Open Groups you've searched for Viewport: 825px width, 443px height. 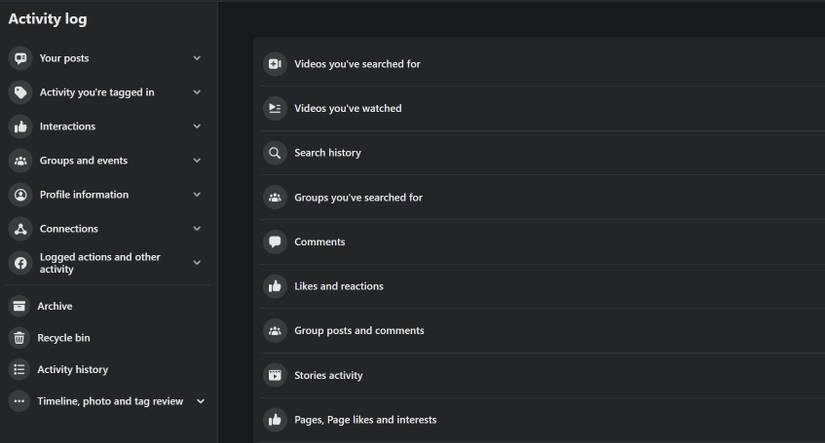(541, 197)
